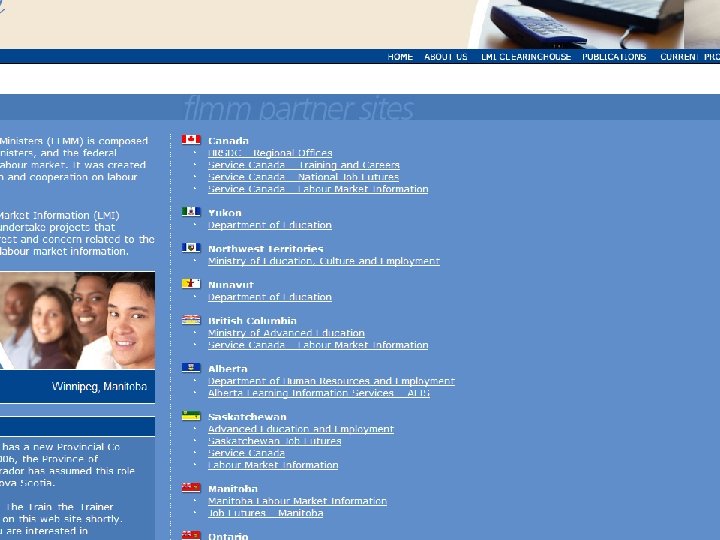Image resolution: width=720 pixels, height=540 pixels.
Task: Open Canada's Service Canada Labour Market Information link
Action: 318,189
